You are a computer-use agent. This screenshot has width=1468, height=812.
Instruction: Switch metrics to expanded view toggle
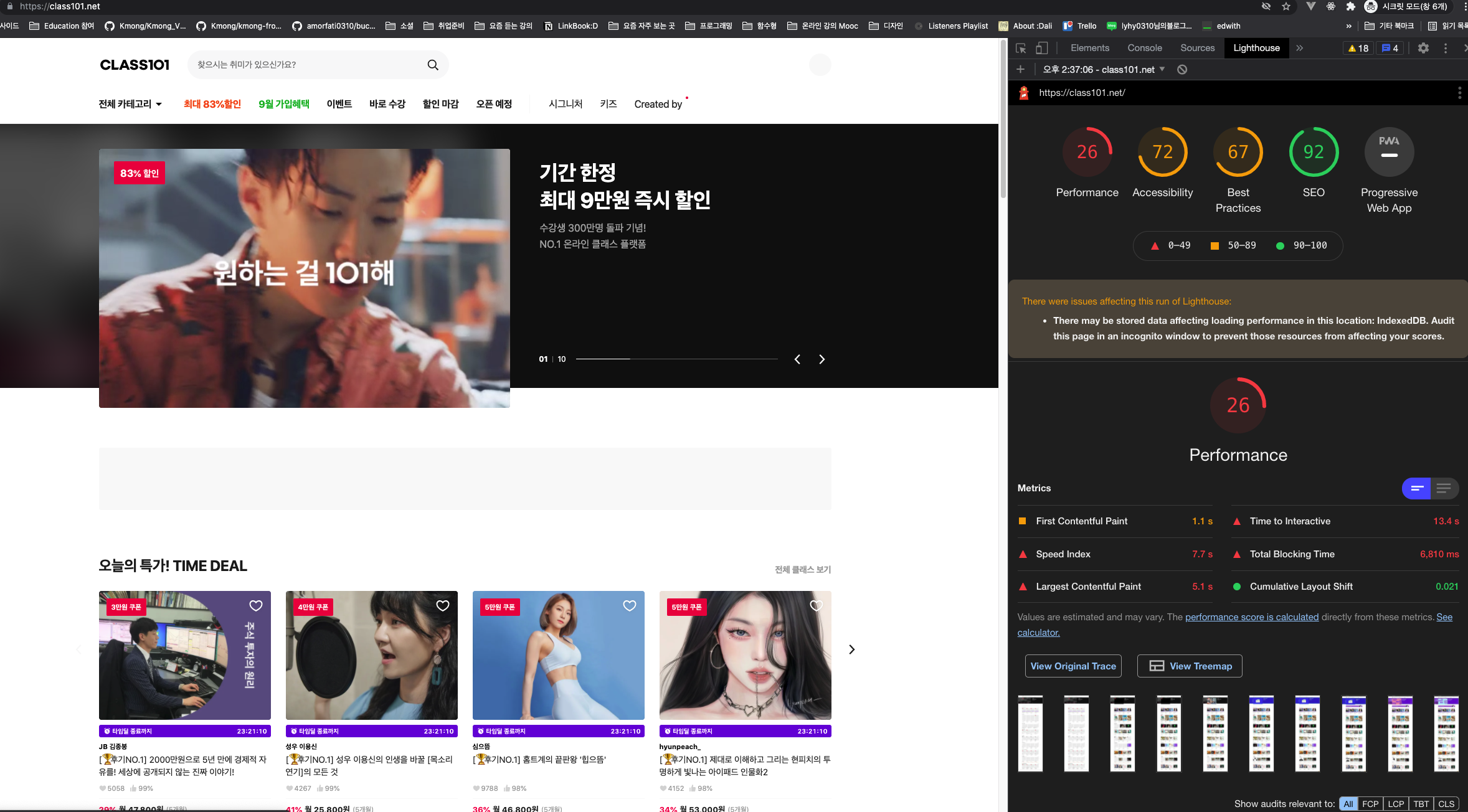(1444, 489)
